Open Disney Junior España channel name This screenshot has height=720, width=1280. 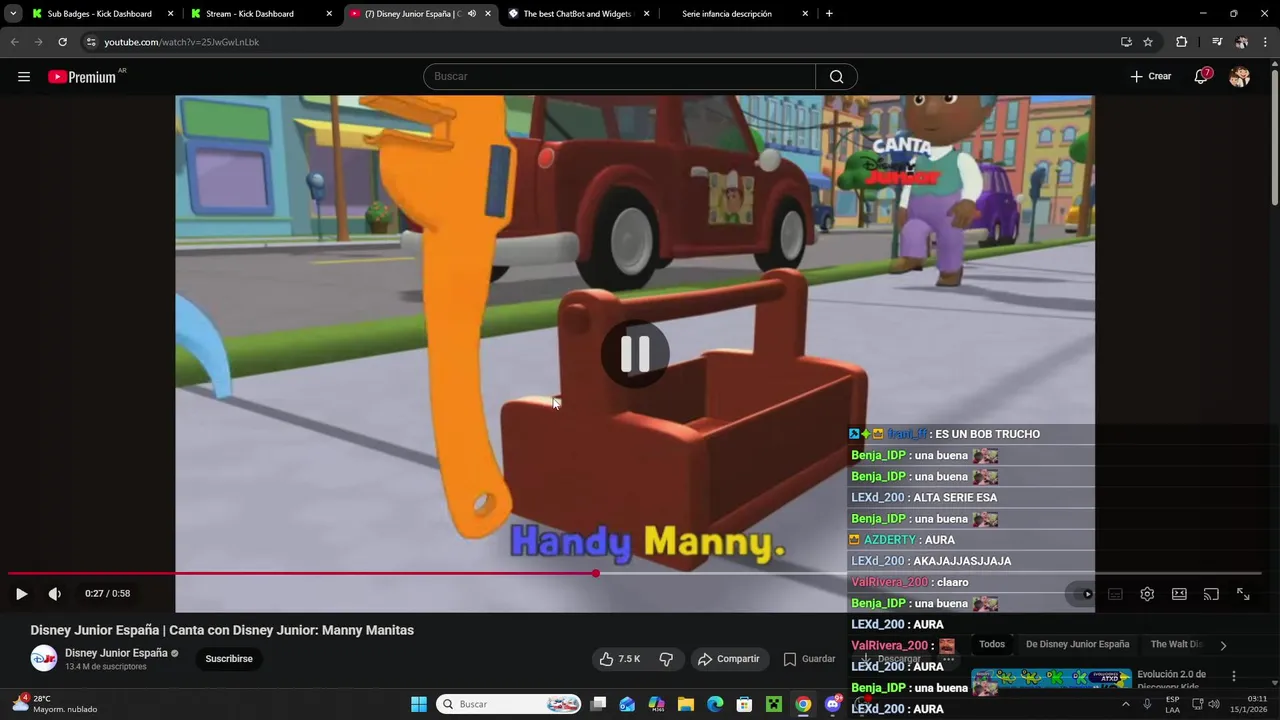pos(116,653)
